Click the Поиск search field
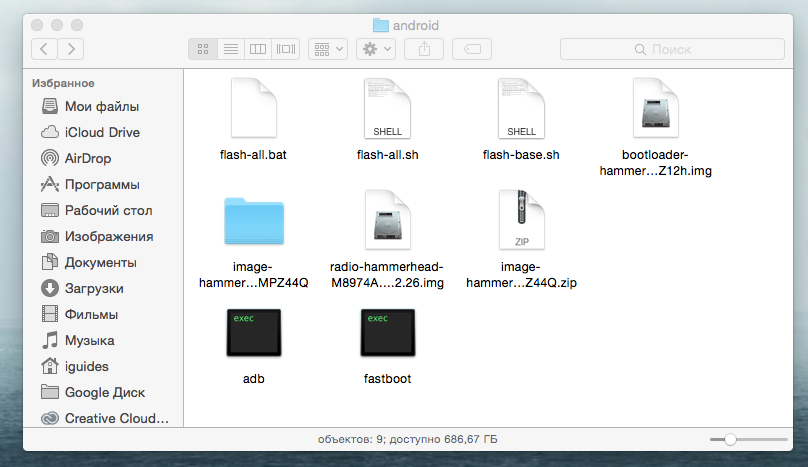 tap(672, 49)
